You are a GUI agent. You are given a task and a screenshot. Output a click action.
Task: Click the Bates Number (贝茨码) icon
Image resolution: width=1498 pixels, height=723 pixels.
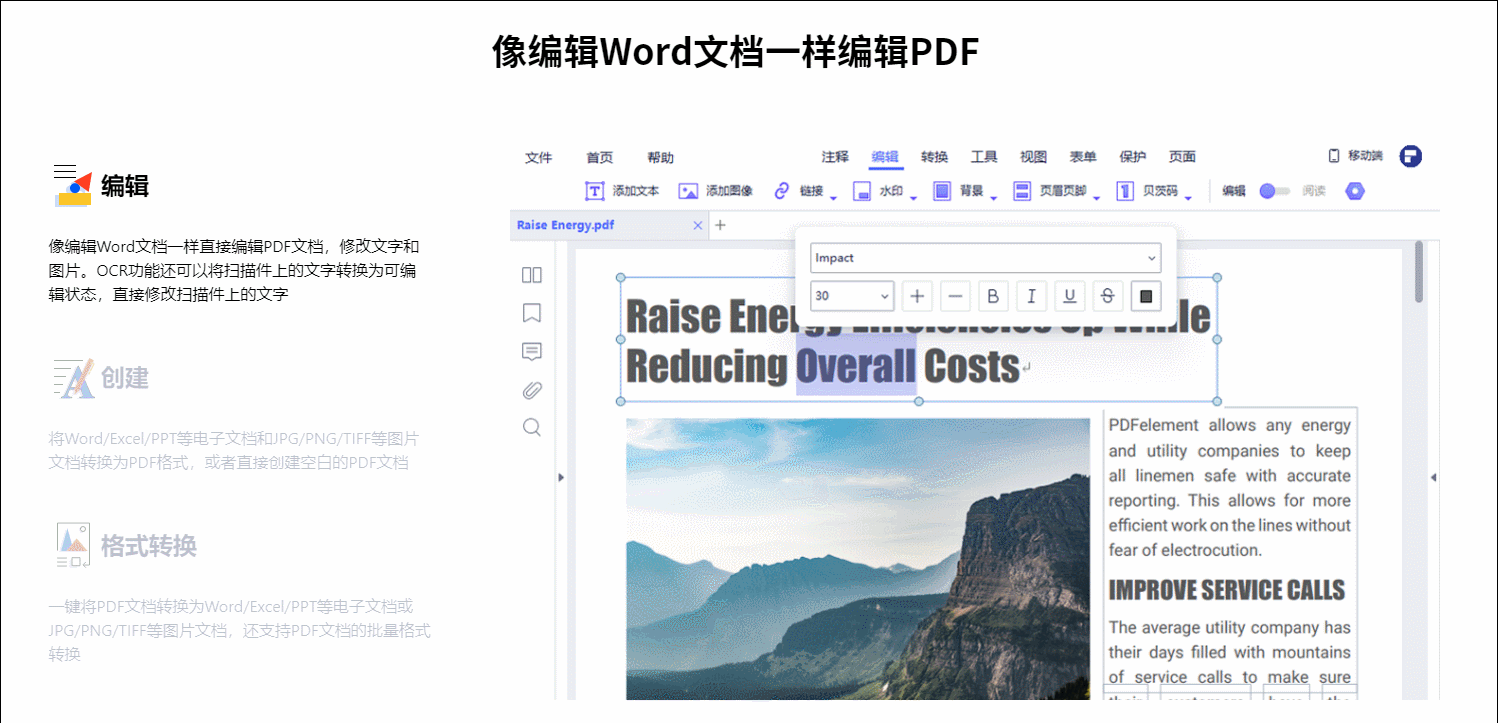[1125, 191]
